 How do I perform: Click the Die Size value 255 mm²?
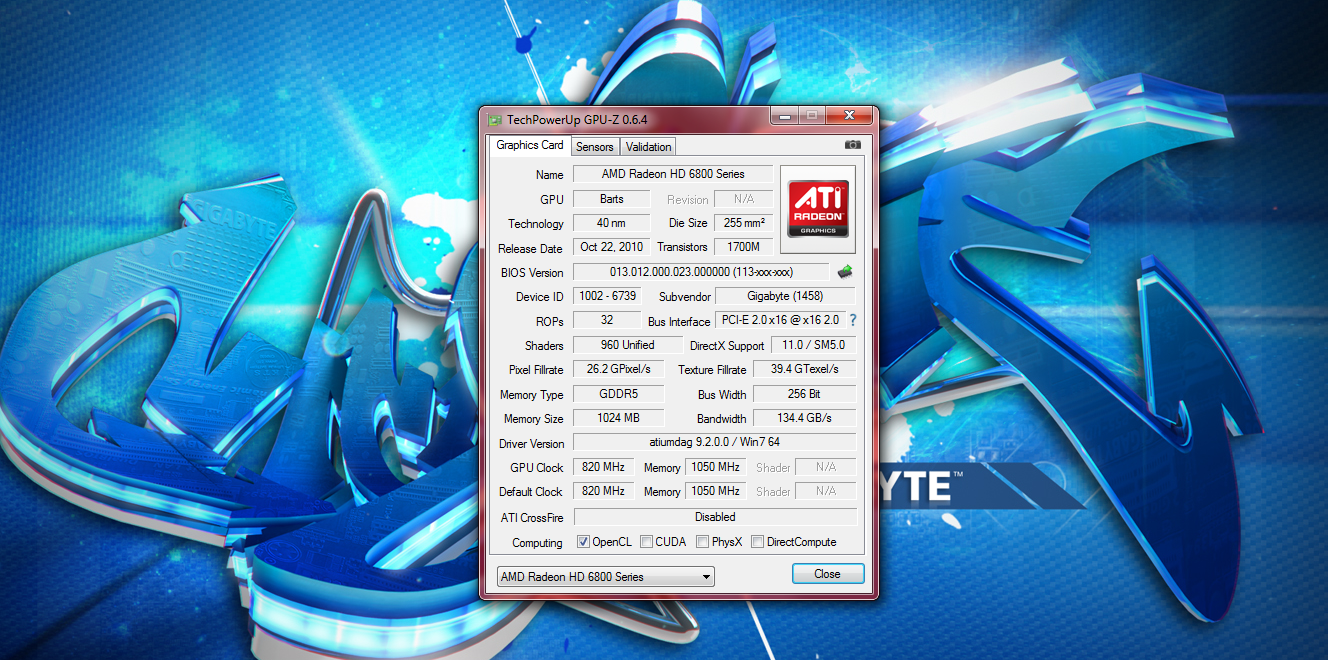[x=744, y=223]
